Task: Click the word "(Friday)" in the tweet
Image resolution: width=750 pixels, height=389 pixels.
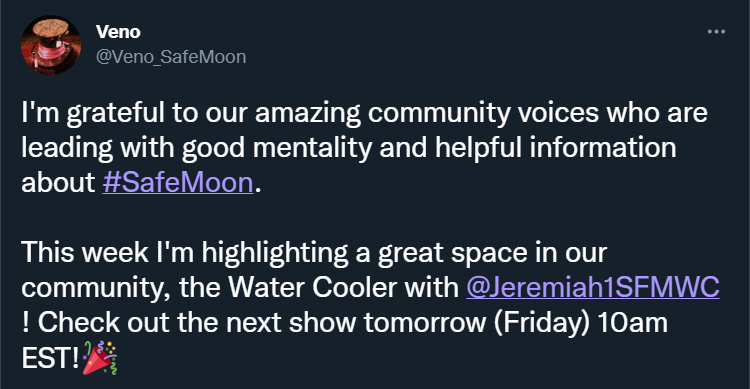Action: coord(541,323)
